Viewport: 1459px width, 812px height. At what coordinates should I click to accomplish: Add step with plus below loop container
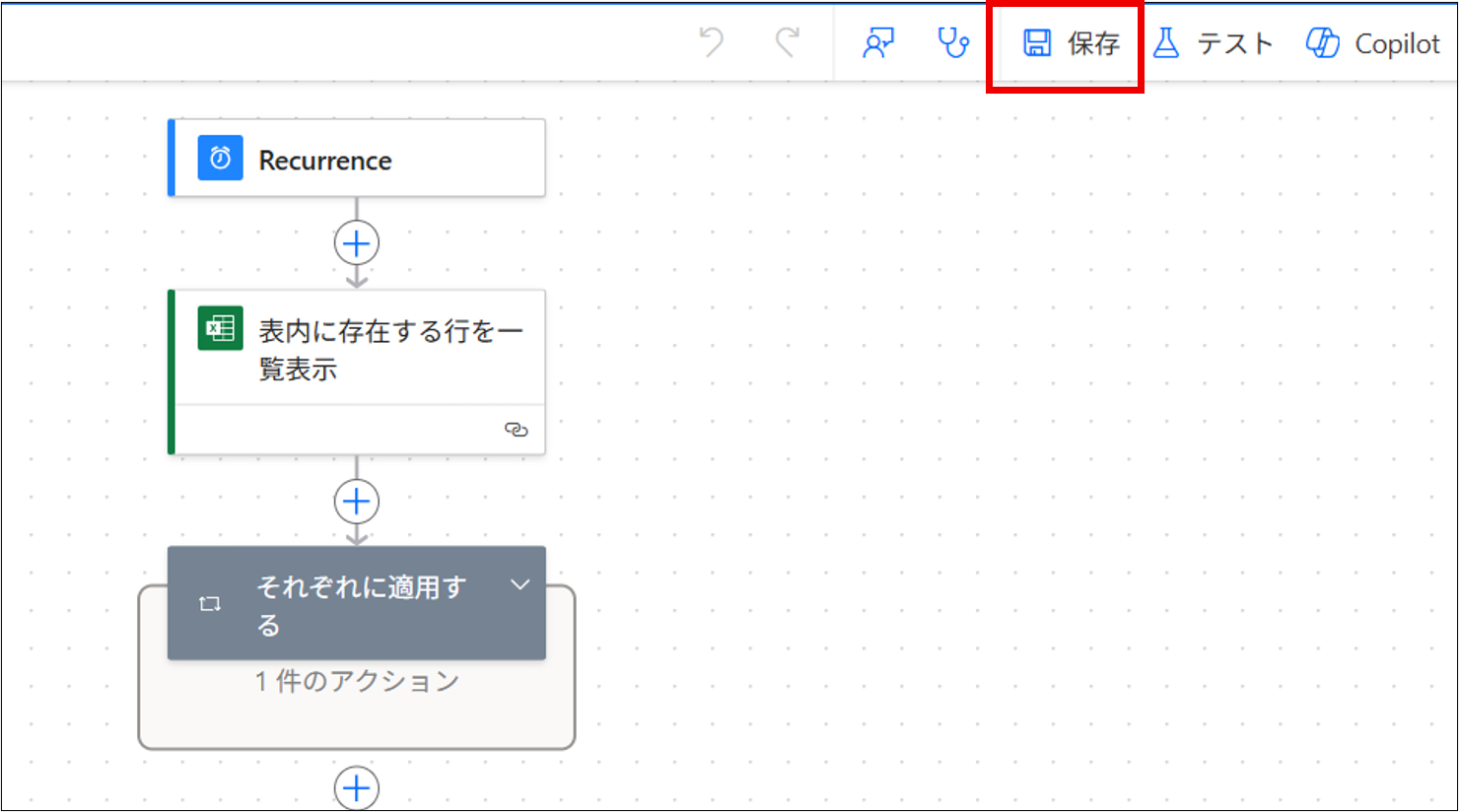tap(356, 787)
